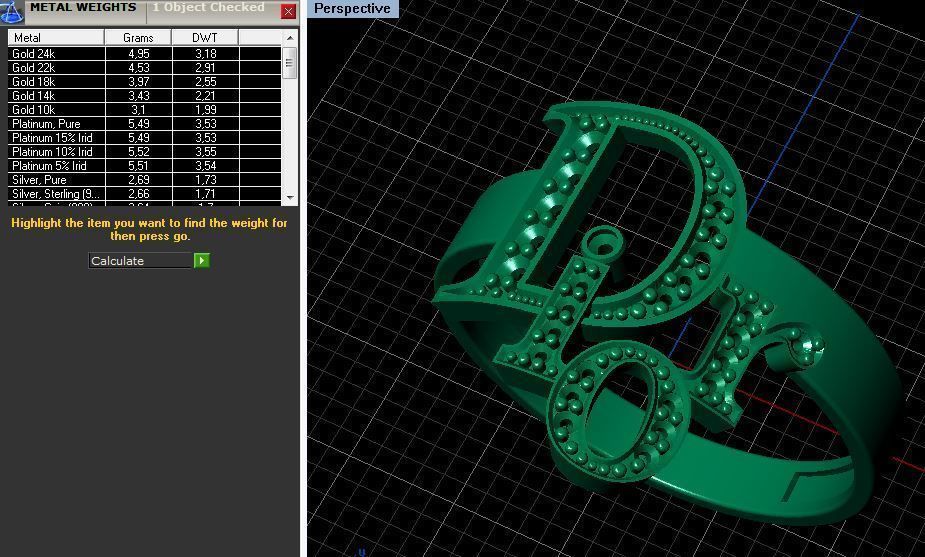Click the METAL WEIGHTS panel title
The height and width of the screenshot is (557, 925).
coord(83,8)
